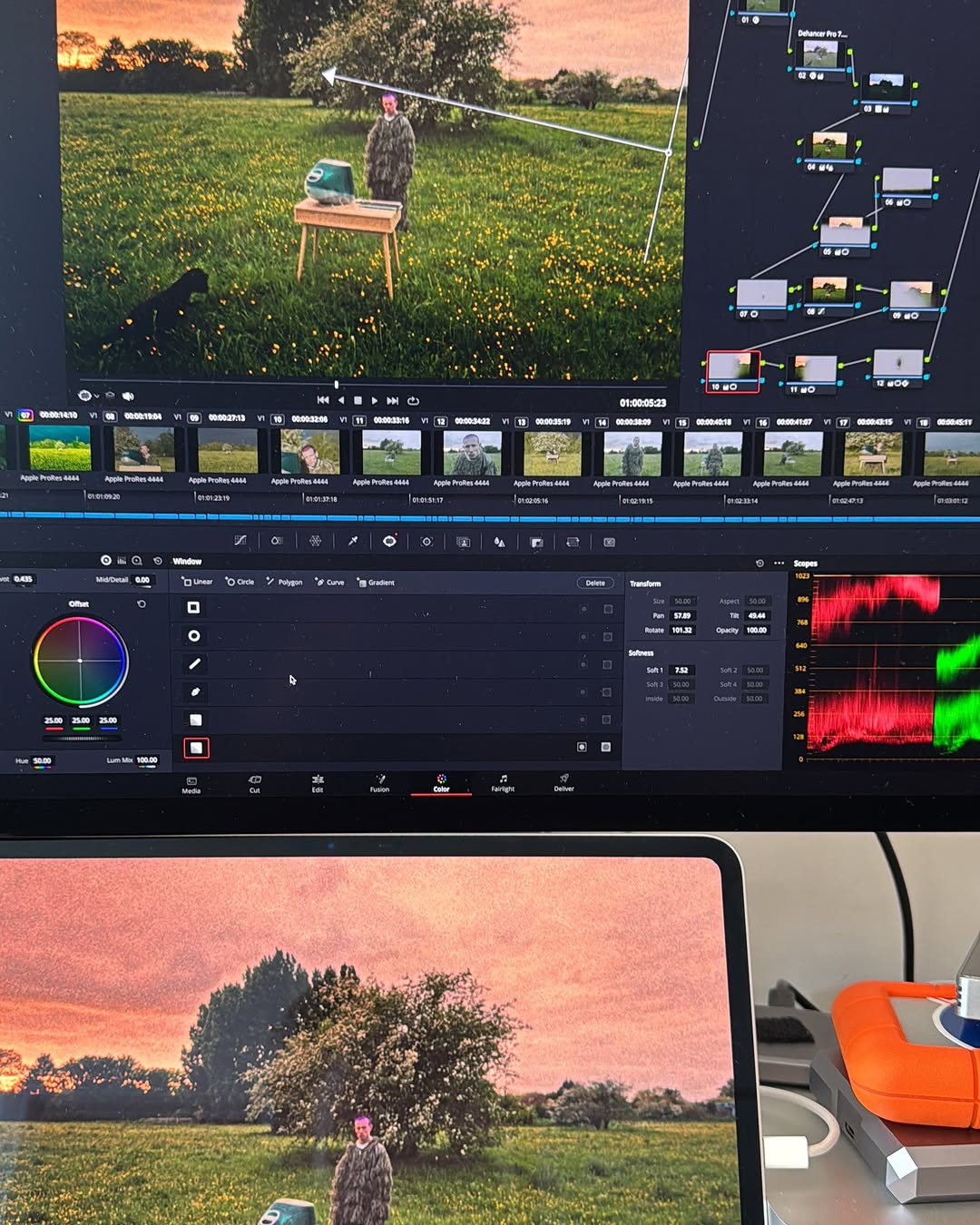Click the circle window shape icon
The height and width of the screenshot is (1225, 980).
[x=194, y=636]
